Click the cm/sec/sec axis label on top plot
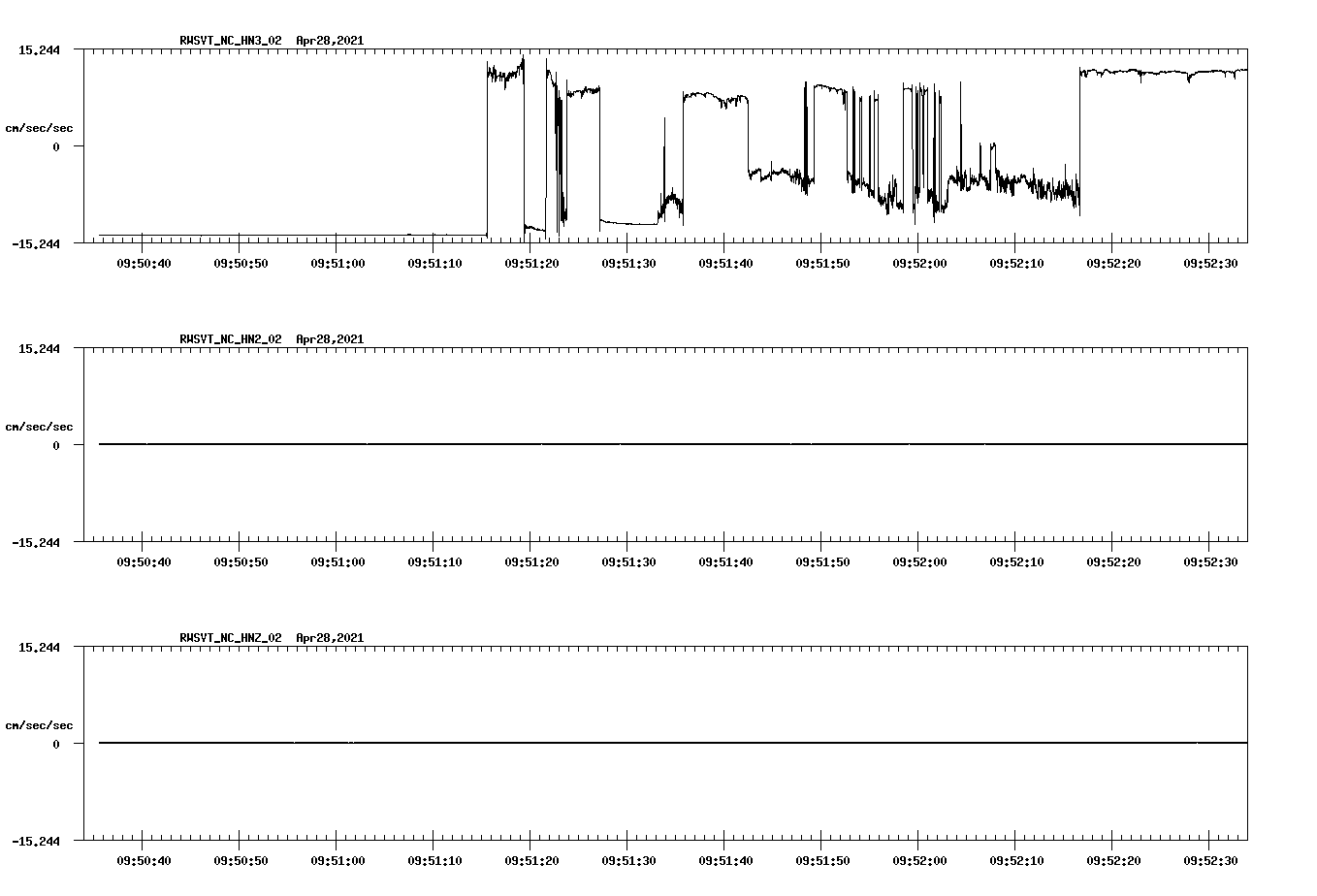This screenshot has height=896, width=1317. (x=39, y=126)
